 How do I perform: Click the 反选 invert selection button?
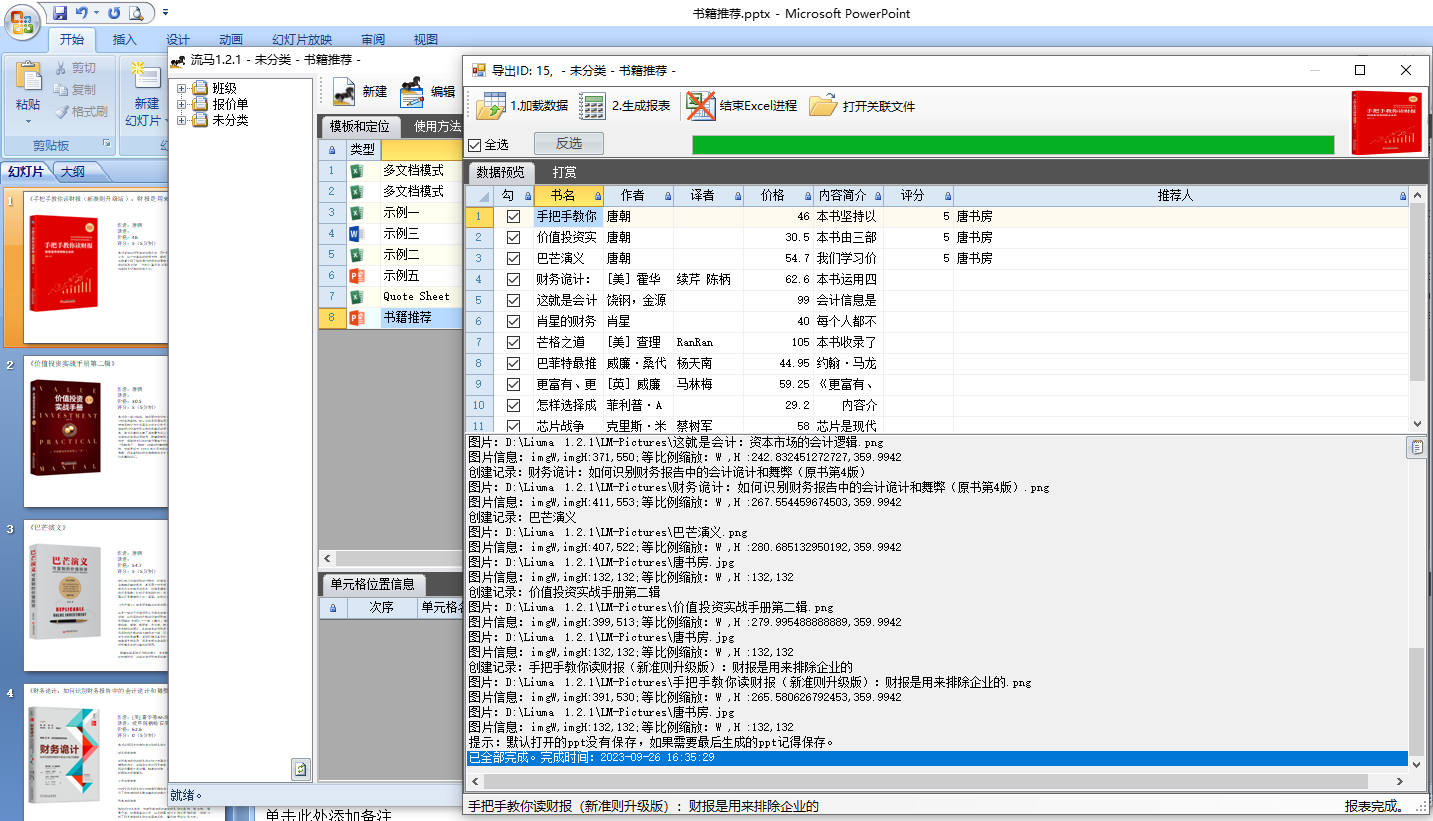[569, 144]
